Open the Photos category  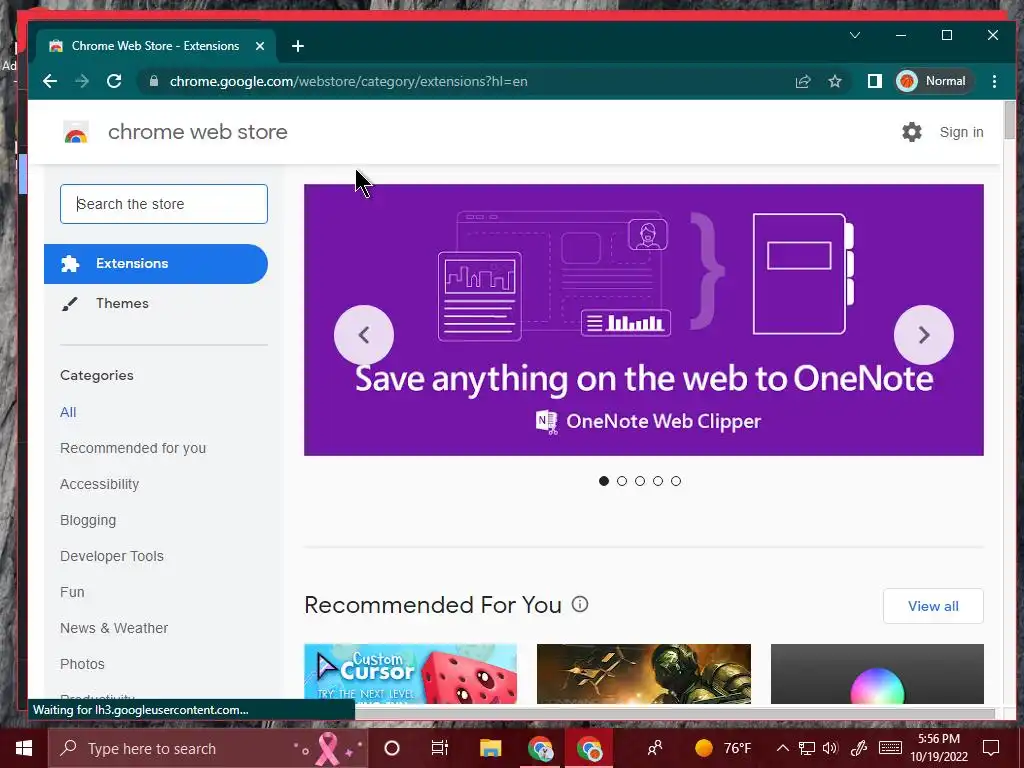point(82,664)
